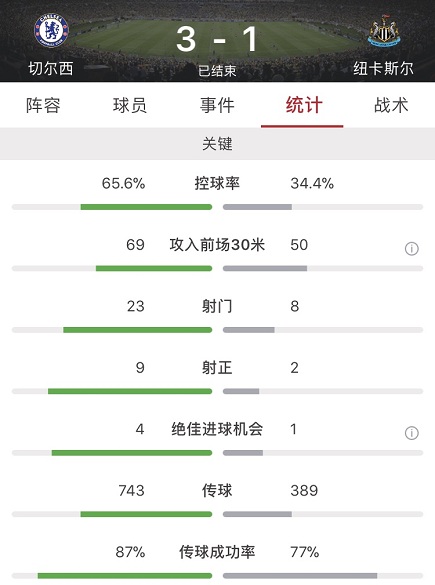Open info icon for 攻入前场30米
The height and width of the screenshot is (585, 435).
(411, 248)
